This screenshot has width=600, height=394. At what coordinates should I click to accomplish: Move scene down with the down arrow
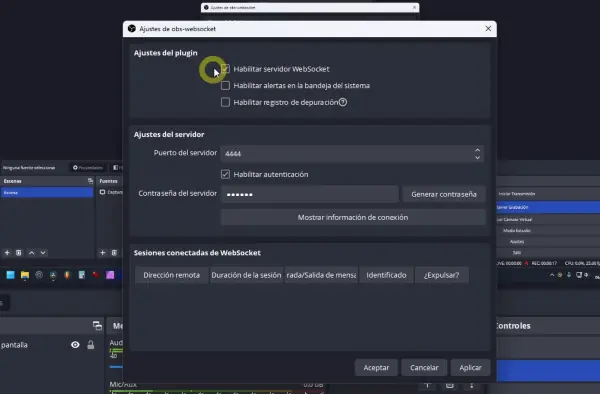click(43, 252)
